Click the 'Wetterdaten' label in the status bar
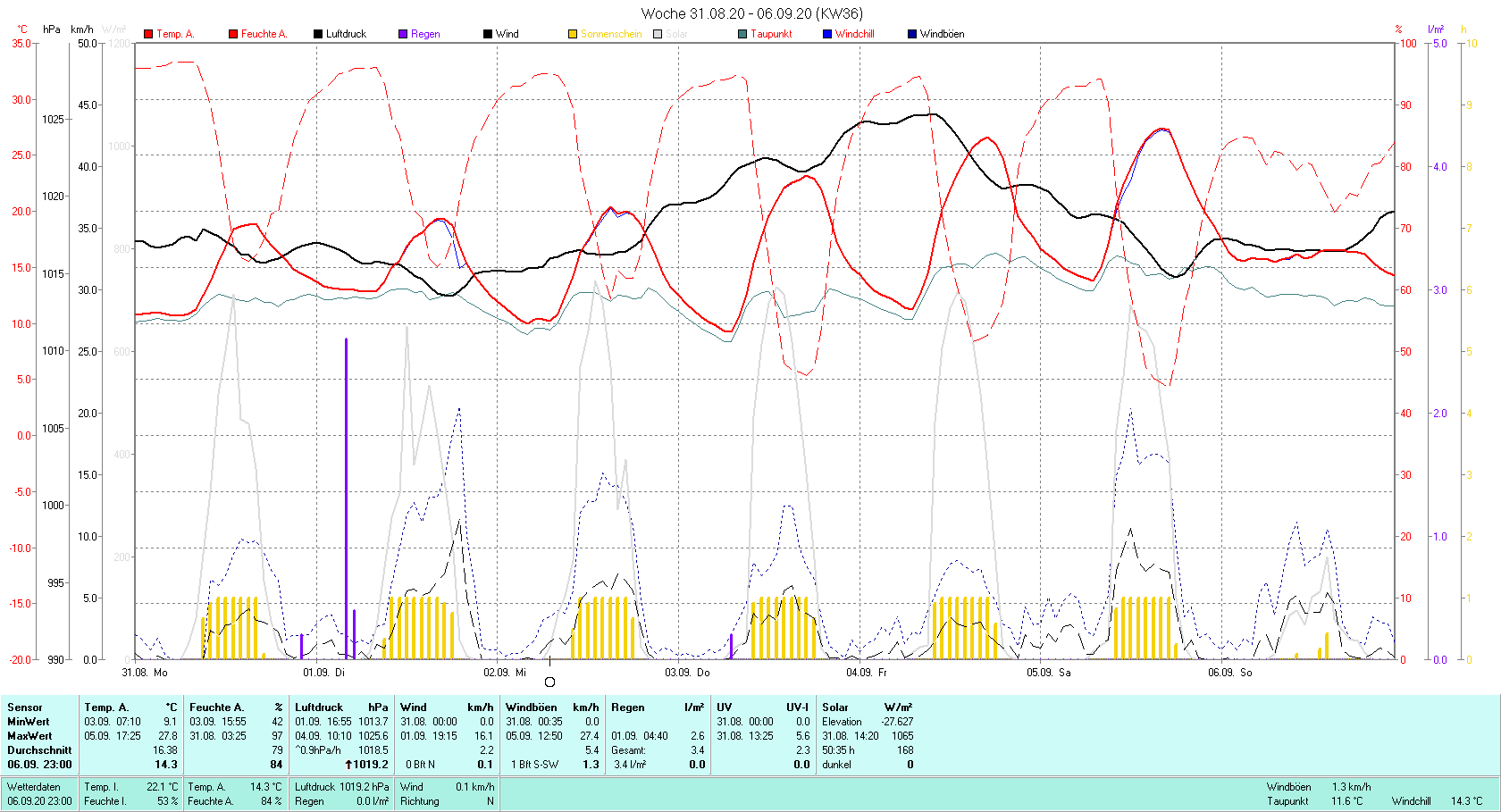Viewport: 1501px width, 812px height. (34, 787)
